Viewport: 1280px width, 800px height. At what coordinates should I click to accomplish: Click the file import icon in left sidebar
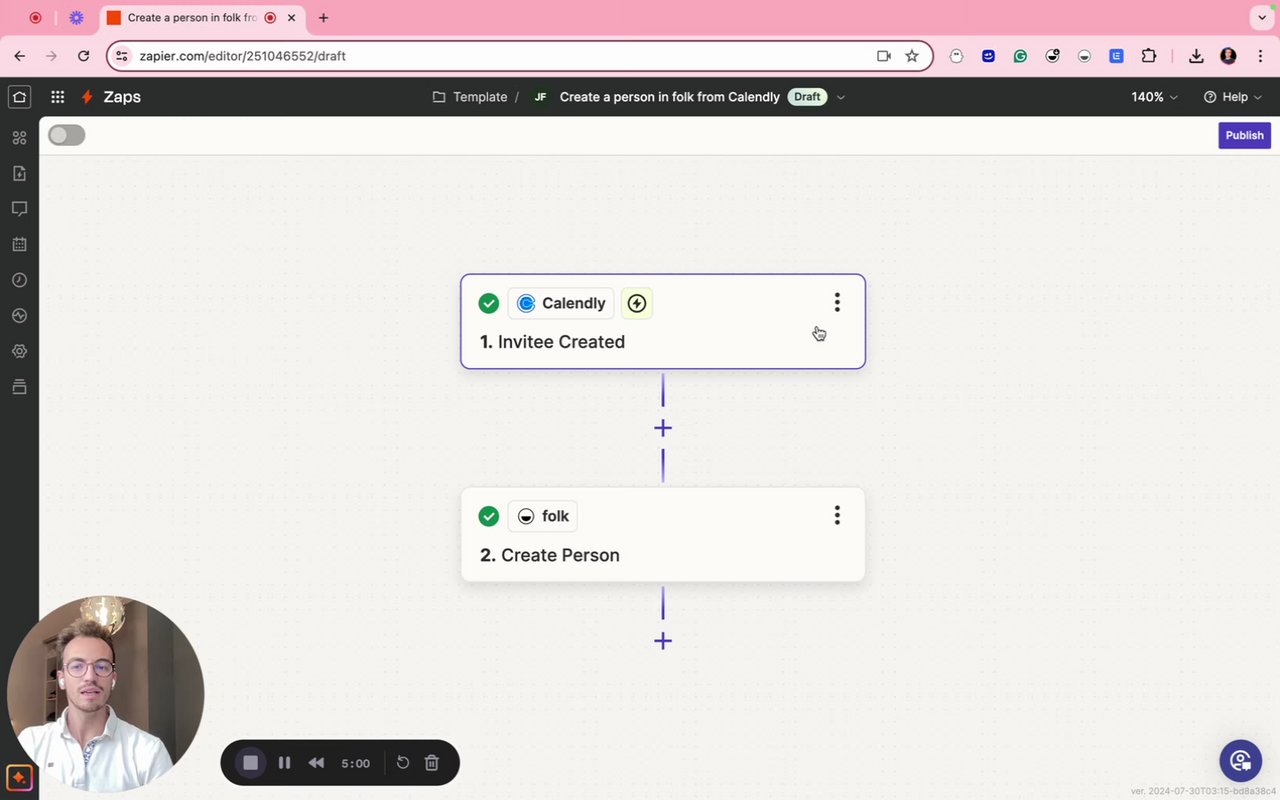19,173
